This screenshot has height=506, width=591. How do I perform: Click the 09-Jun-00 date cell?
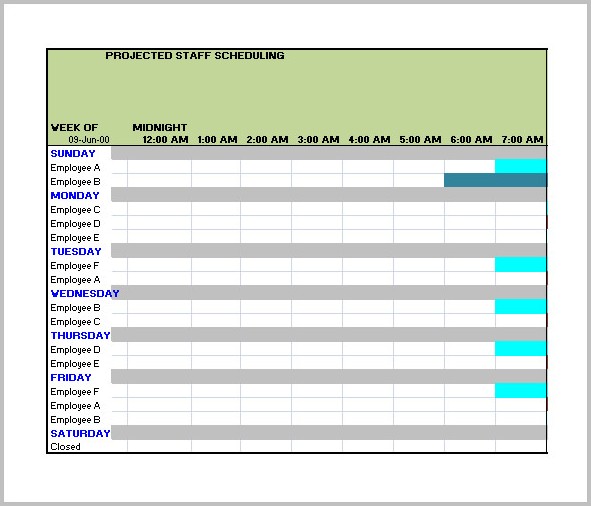(x=89, y=140)
